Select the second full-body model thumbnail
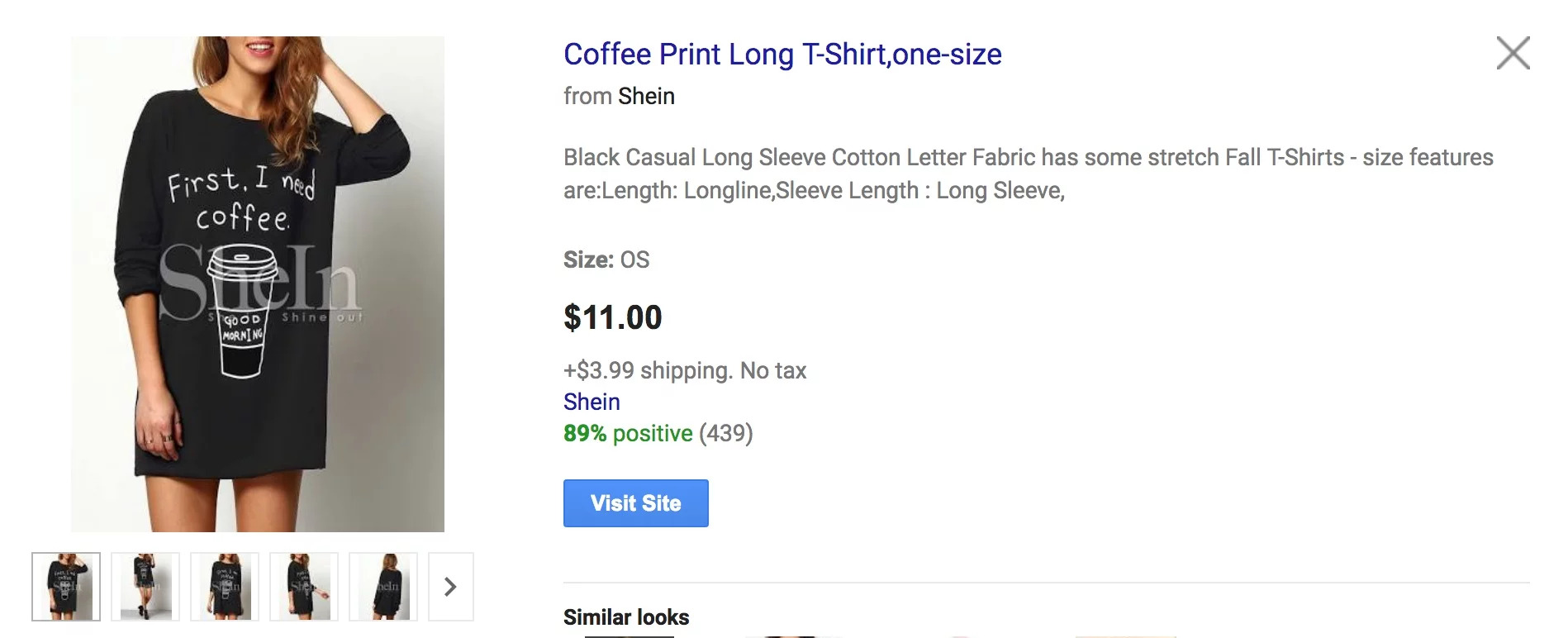Screen dimensions: 1568x638 (145, 587)
